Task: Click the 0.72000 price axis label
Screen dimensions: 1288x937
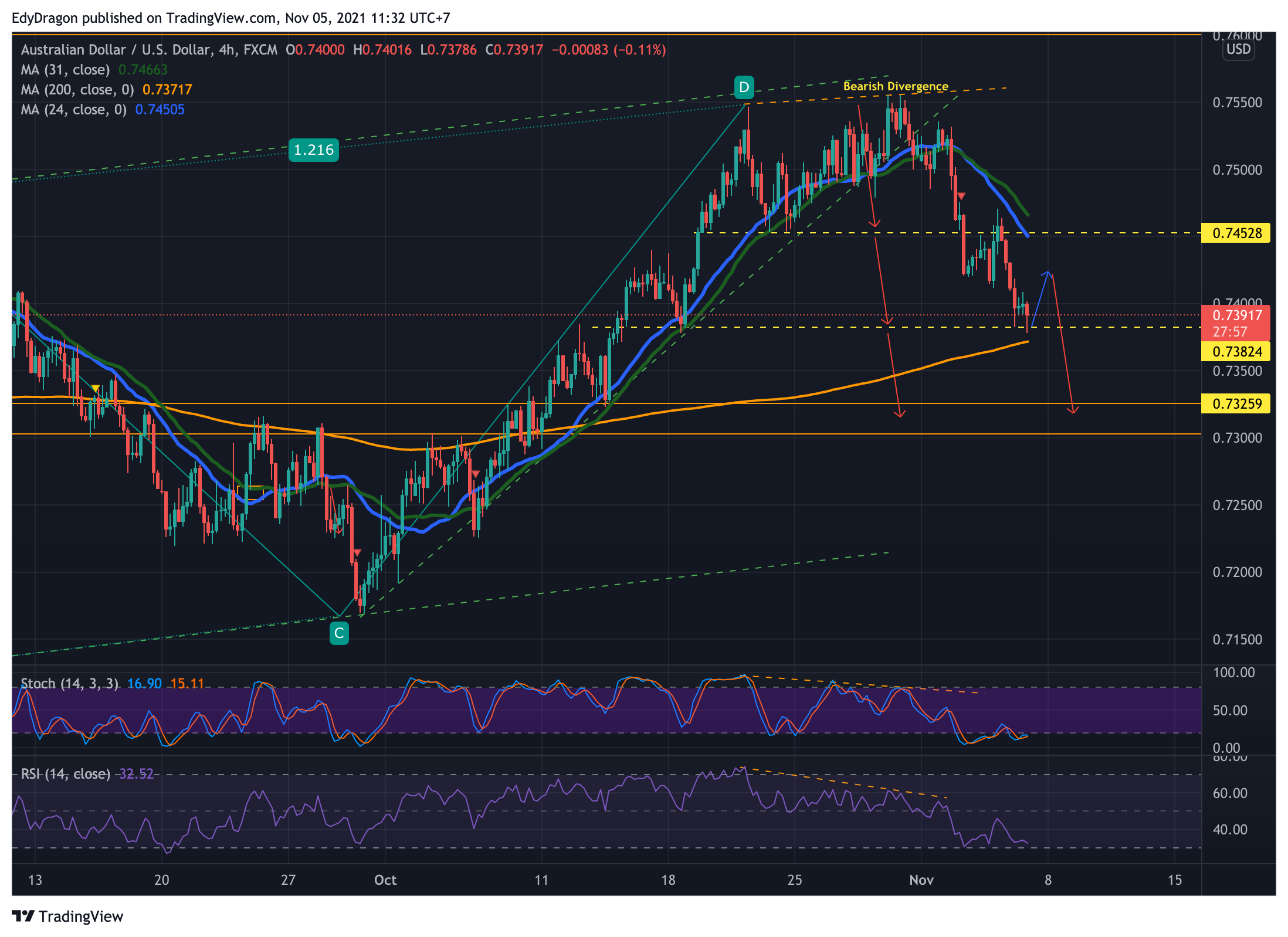Action: pos(1237,572)
